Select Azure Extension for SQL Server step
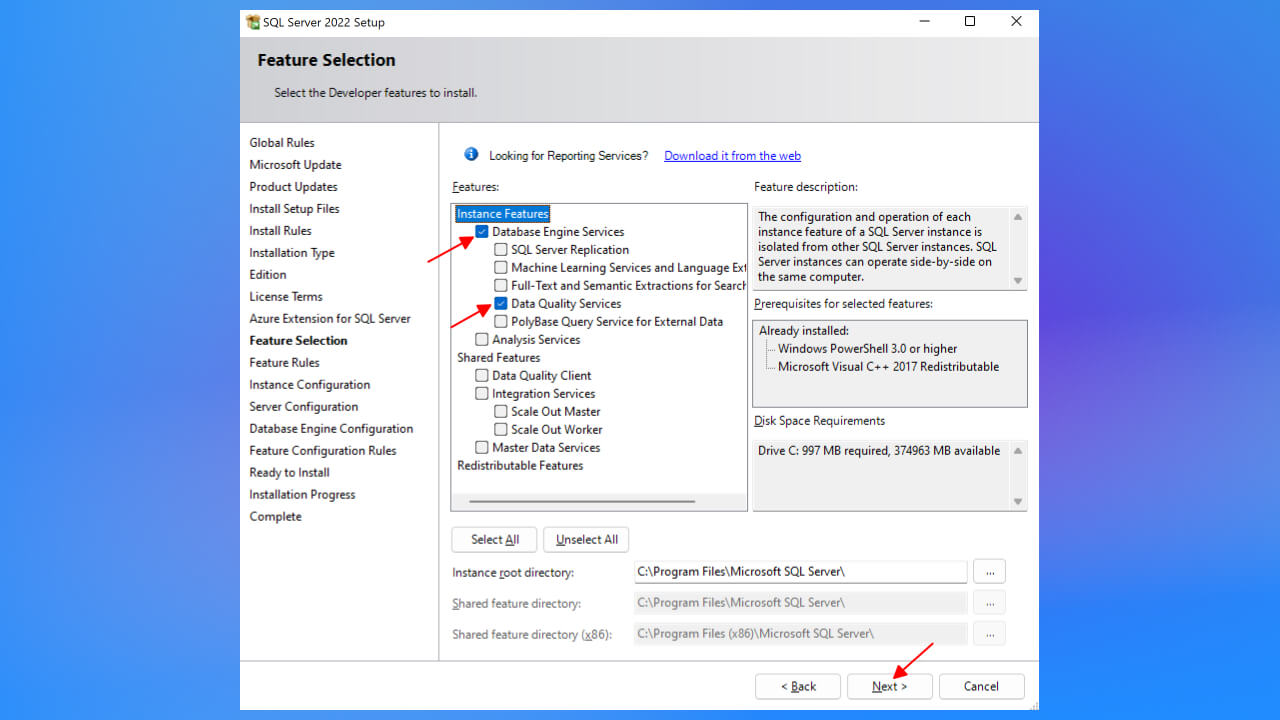1280x720 pixels. tap(330, 319)
